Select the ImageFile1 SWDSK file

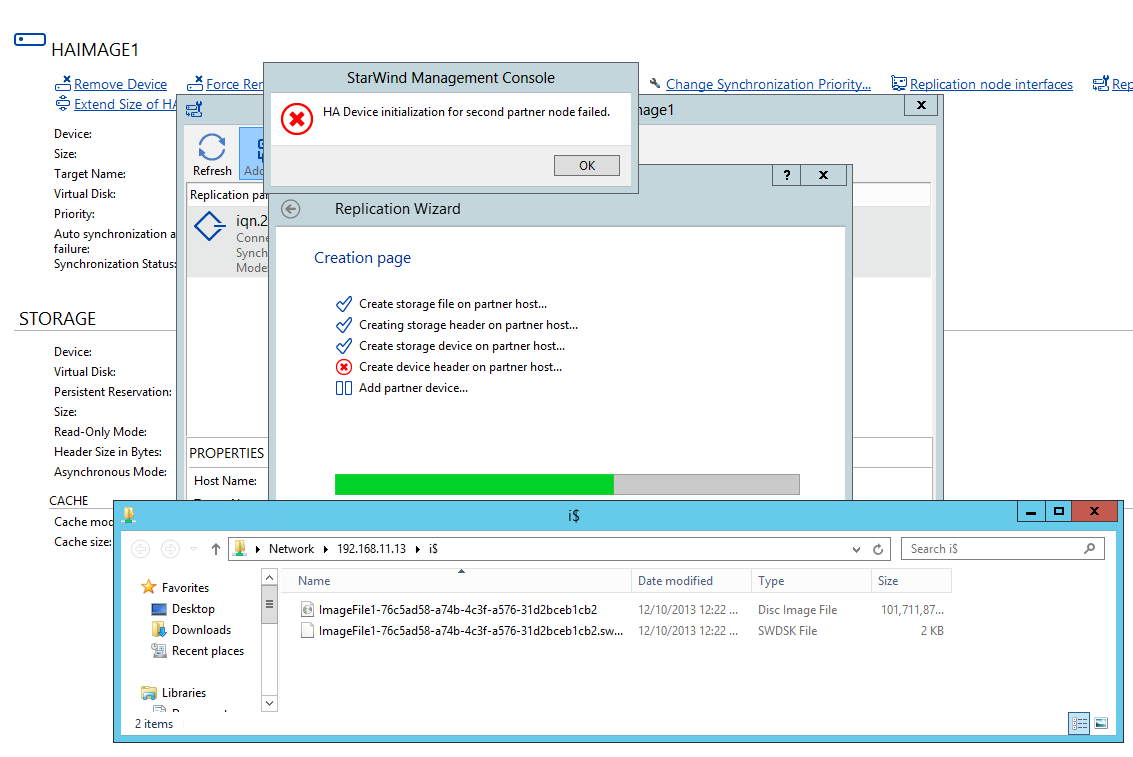click(x=621, y=631)
